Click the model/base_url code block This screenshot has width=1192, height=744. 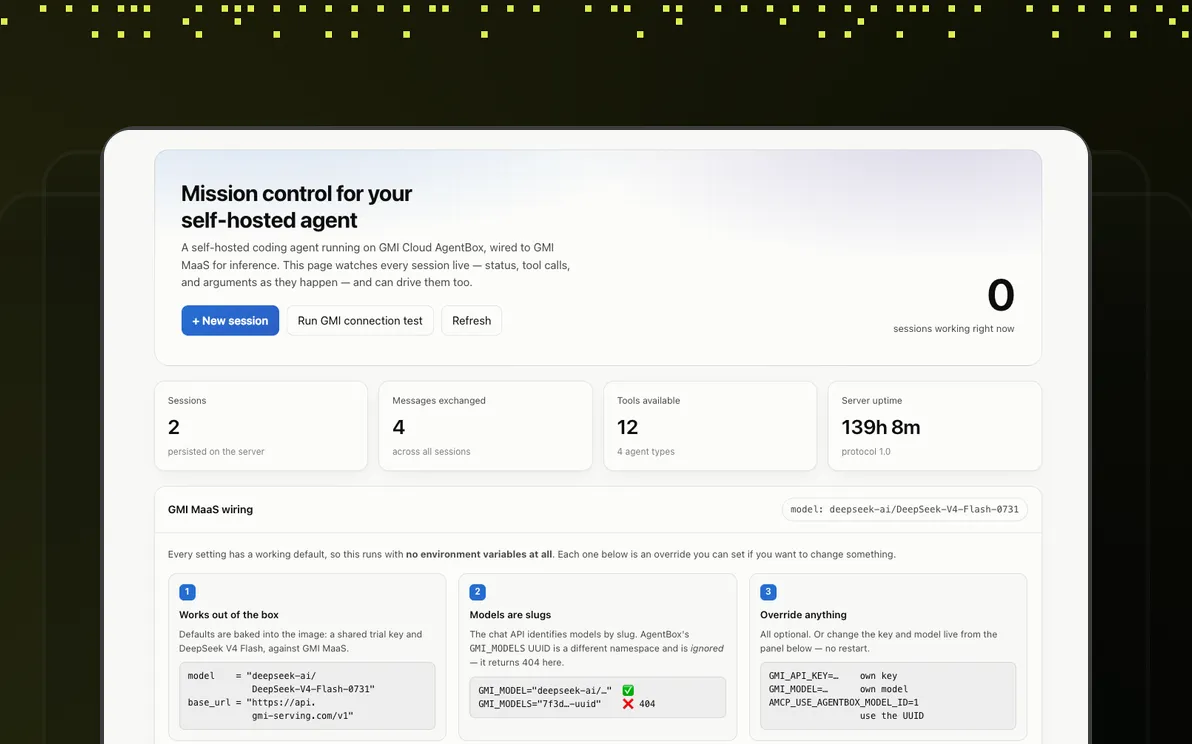[x=307, y=695]
